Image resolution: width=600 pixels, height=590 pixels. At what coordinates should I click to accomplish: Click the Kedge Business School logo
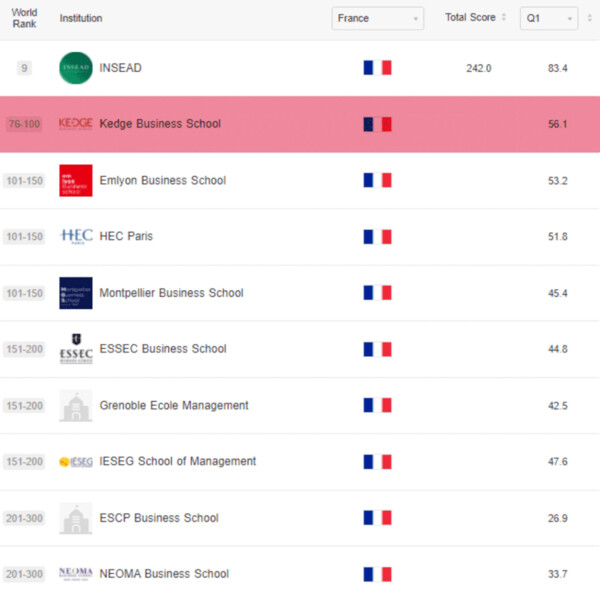[76, 124]
